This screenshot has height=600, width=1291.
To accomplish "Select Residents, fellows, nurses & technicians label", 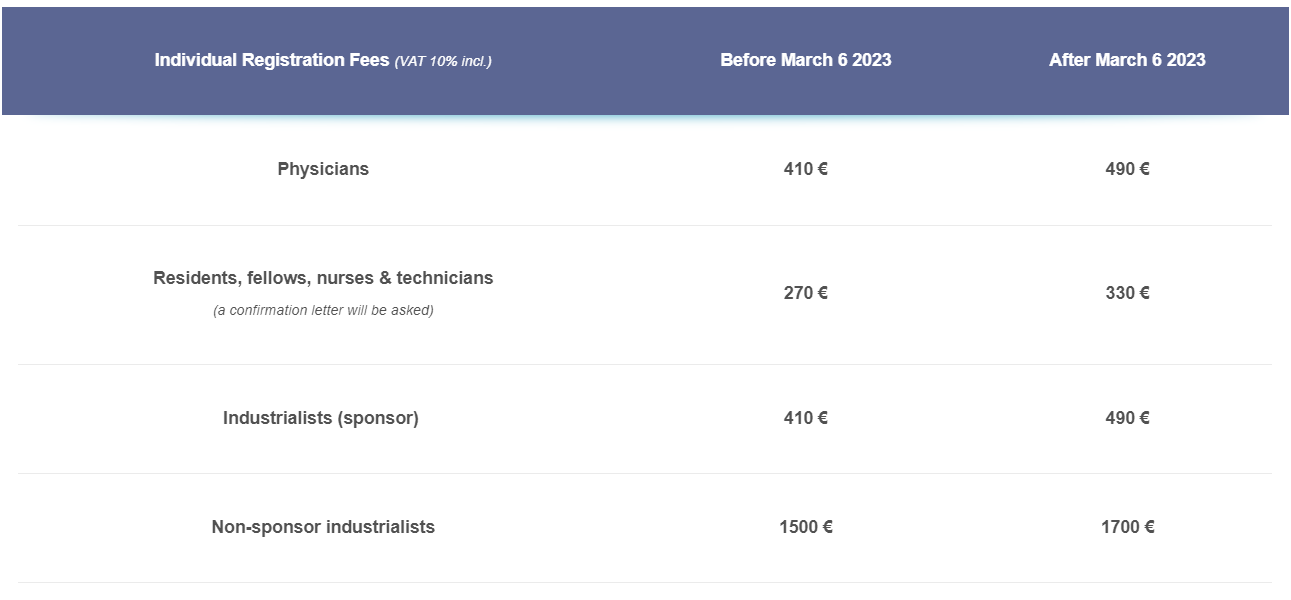I will coord(323,278).
